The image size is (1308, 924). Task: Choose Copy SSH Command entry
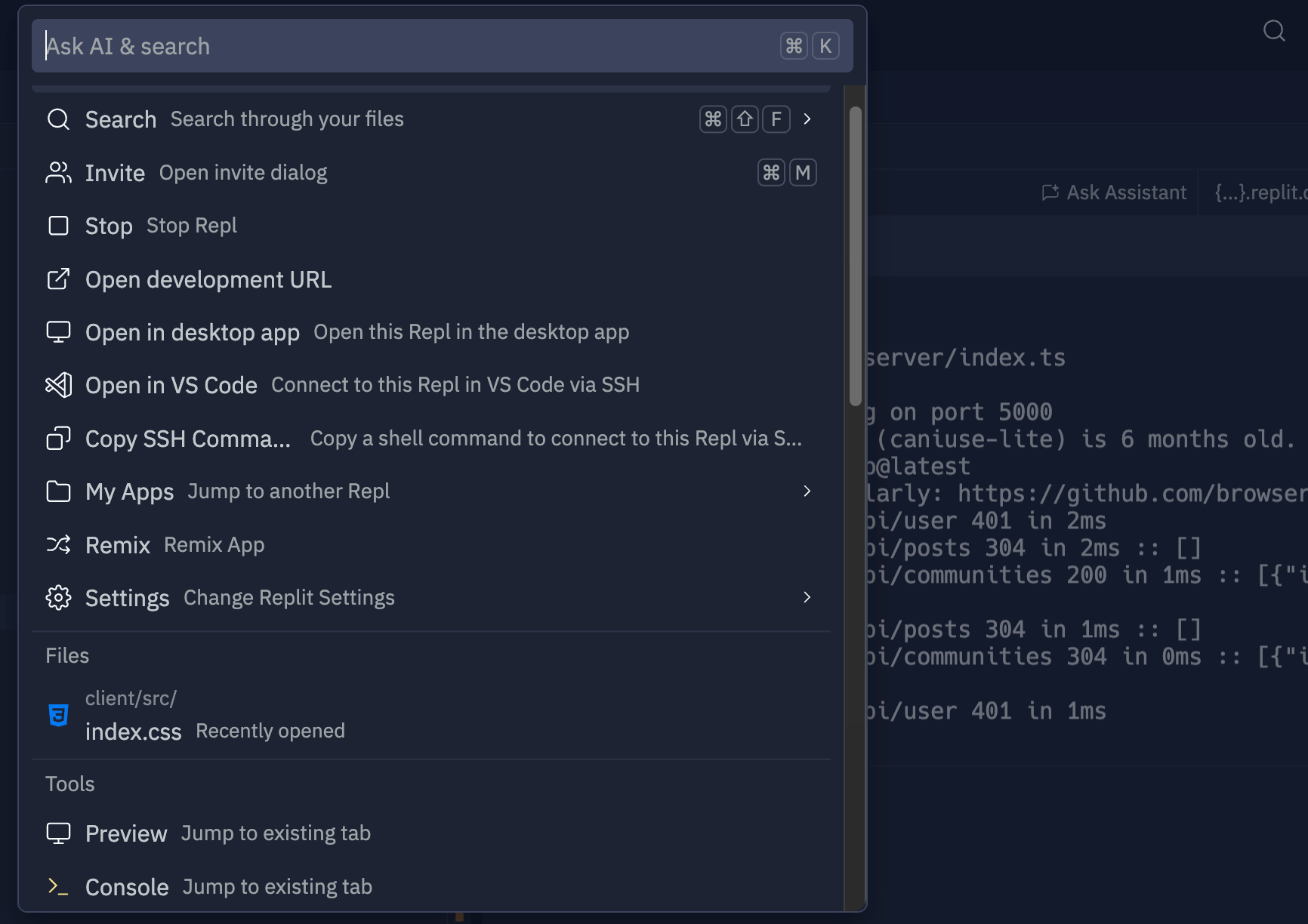tap(431, 439)
